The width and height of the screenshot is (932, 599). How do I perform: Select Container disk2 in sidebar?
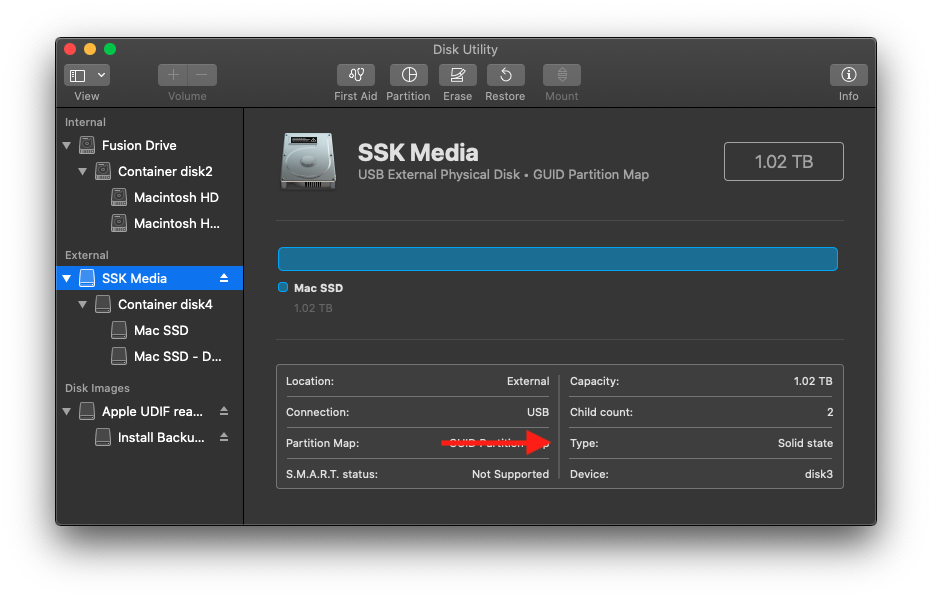(x=149, y=172)
